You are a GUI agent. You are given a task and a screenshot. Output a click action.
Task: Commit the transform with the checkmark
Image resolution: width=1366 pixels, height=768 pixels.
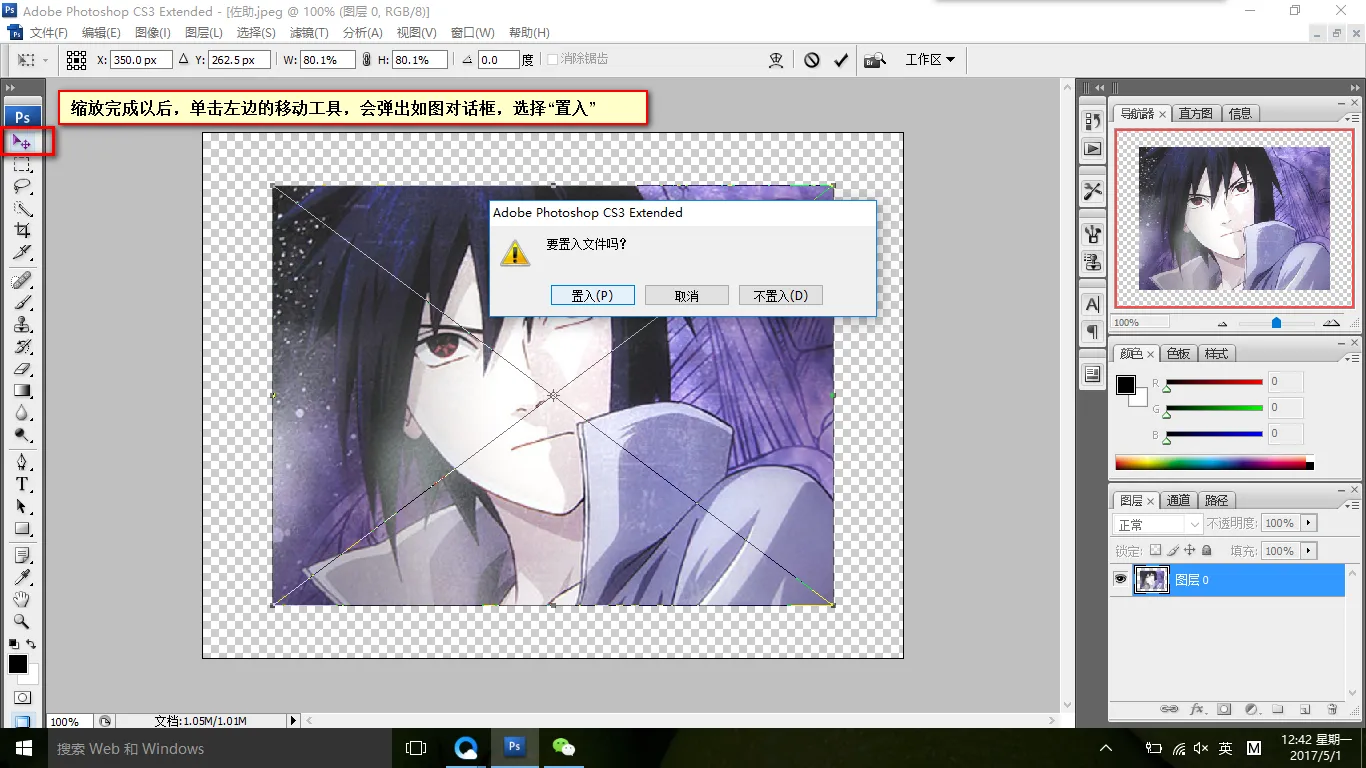841,60
